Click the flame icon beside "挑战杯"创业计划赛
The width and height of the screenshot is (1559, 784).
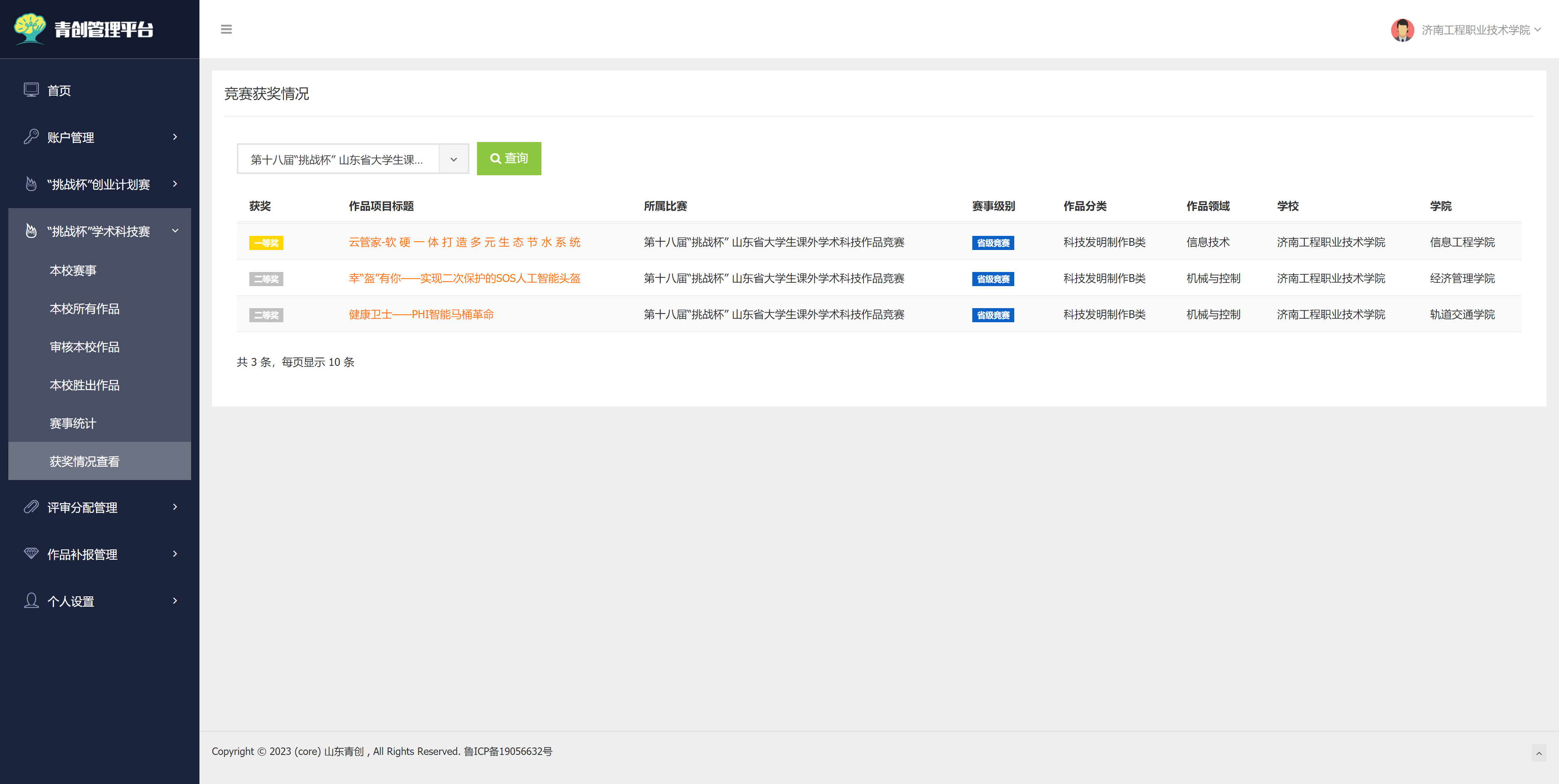point(31,184)
